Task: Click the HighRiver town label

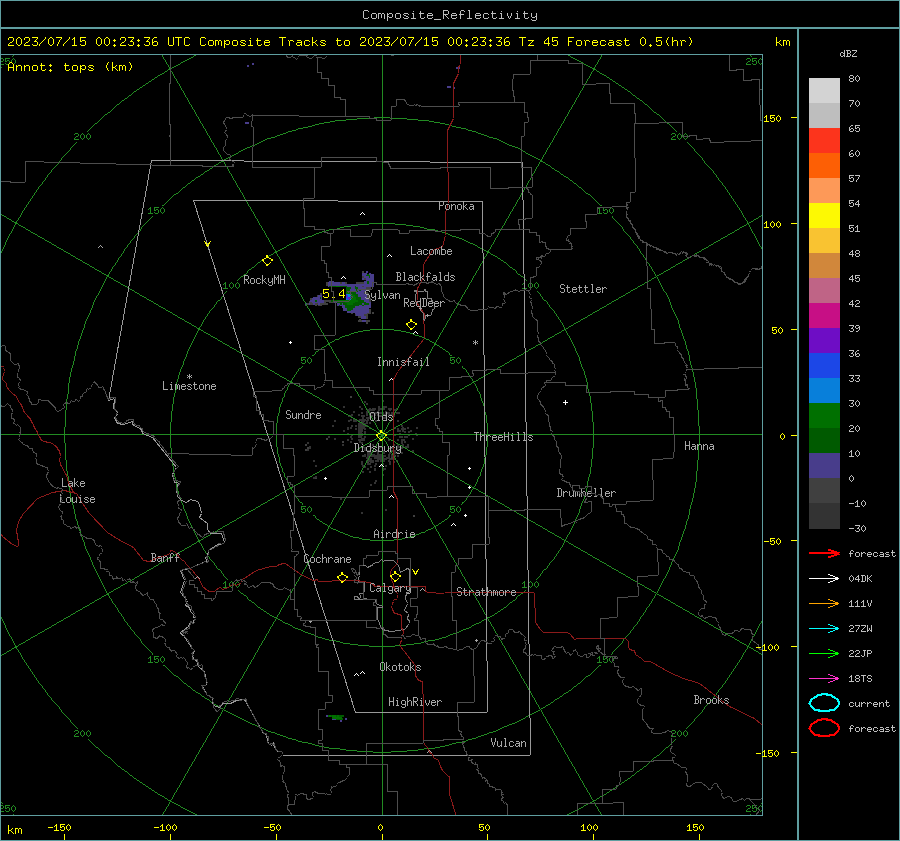Action: pos(415,702)
